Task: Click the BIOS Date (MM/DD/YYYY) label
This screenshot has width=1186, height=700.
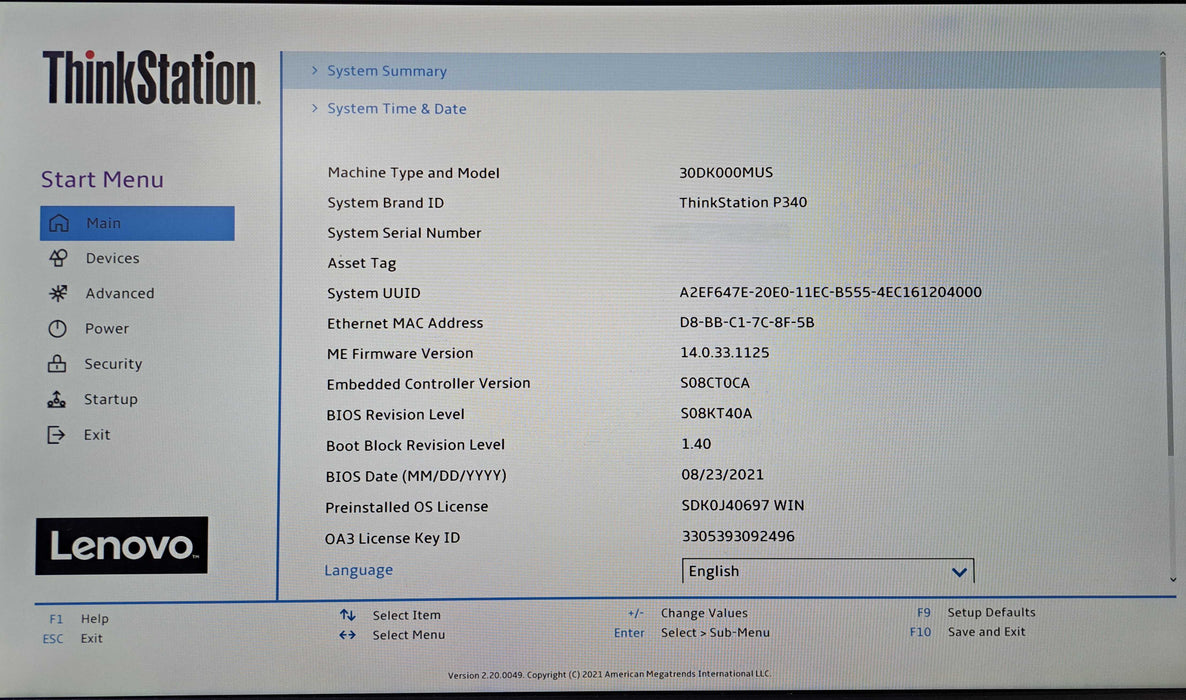Action: tap(415, 476)
